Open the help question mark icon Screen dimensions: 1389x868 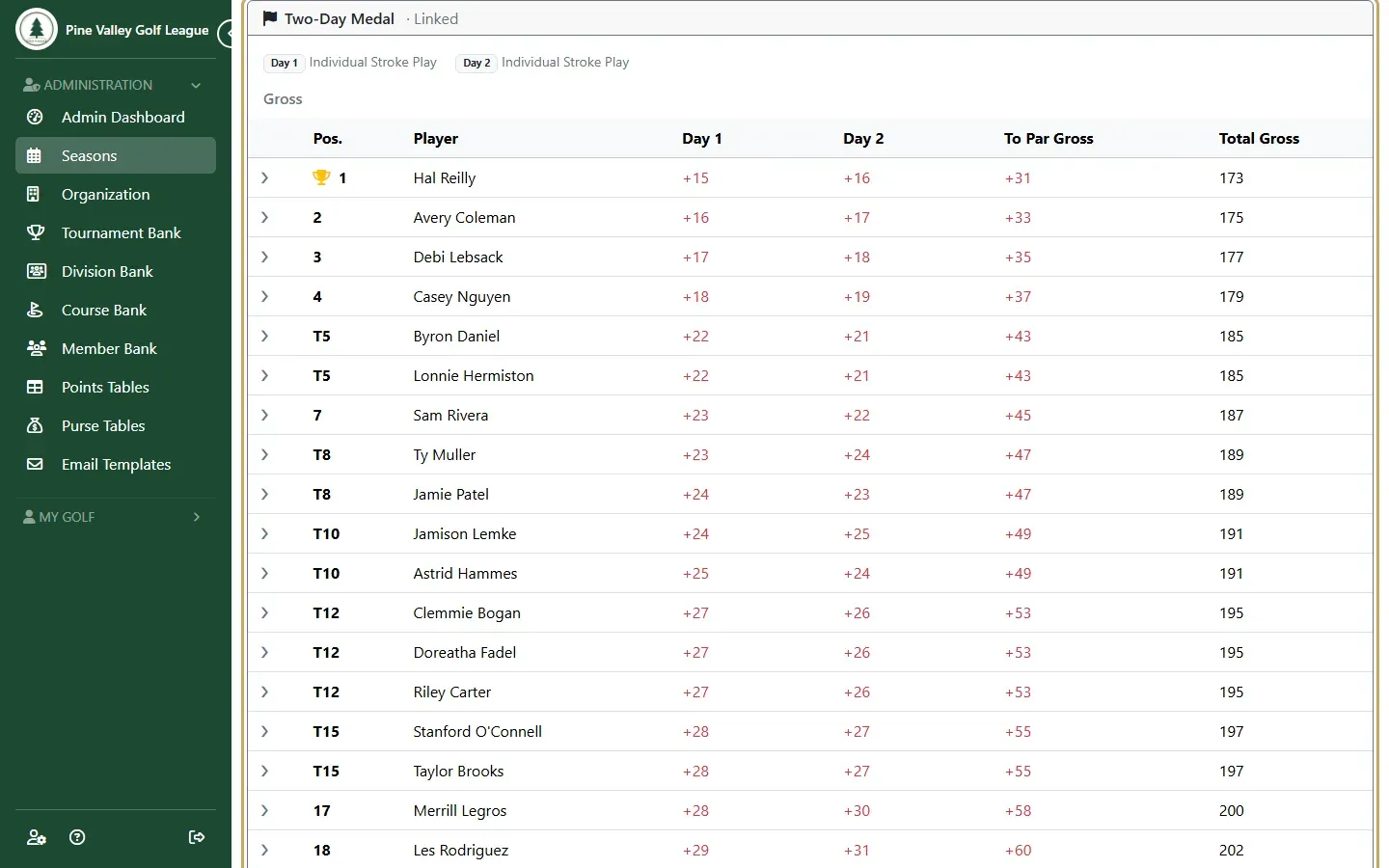click(x=78, y=837)
